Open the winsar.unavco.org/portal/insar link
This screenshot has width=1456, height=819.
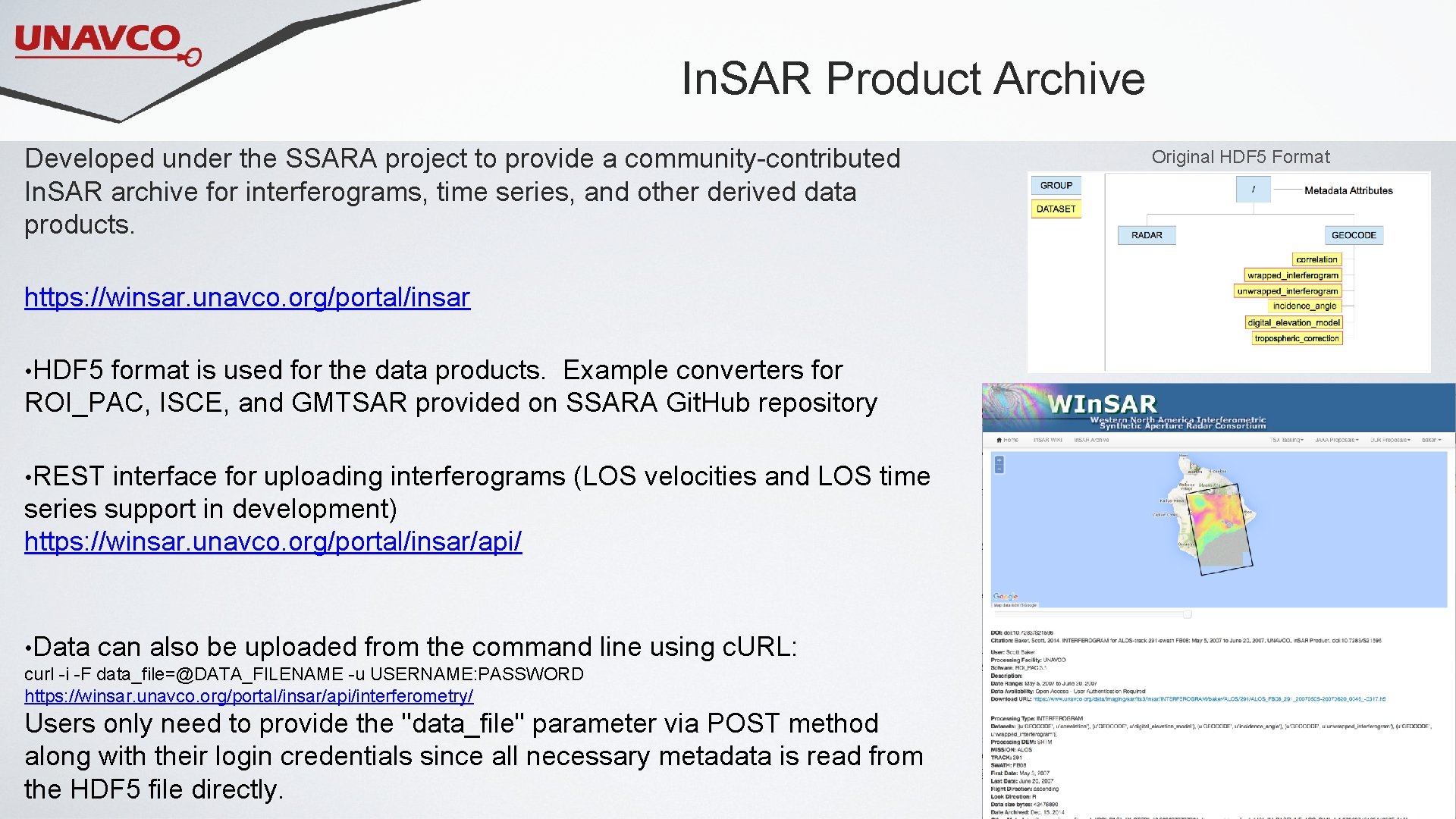click(x=247, y=297)
